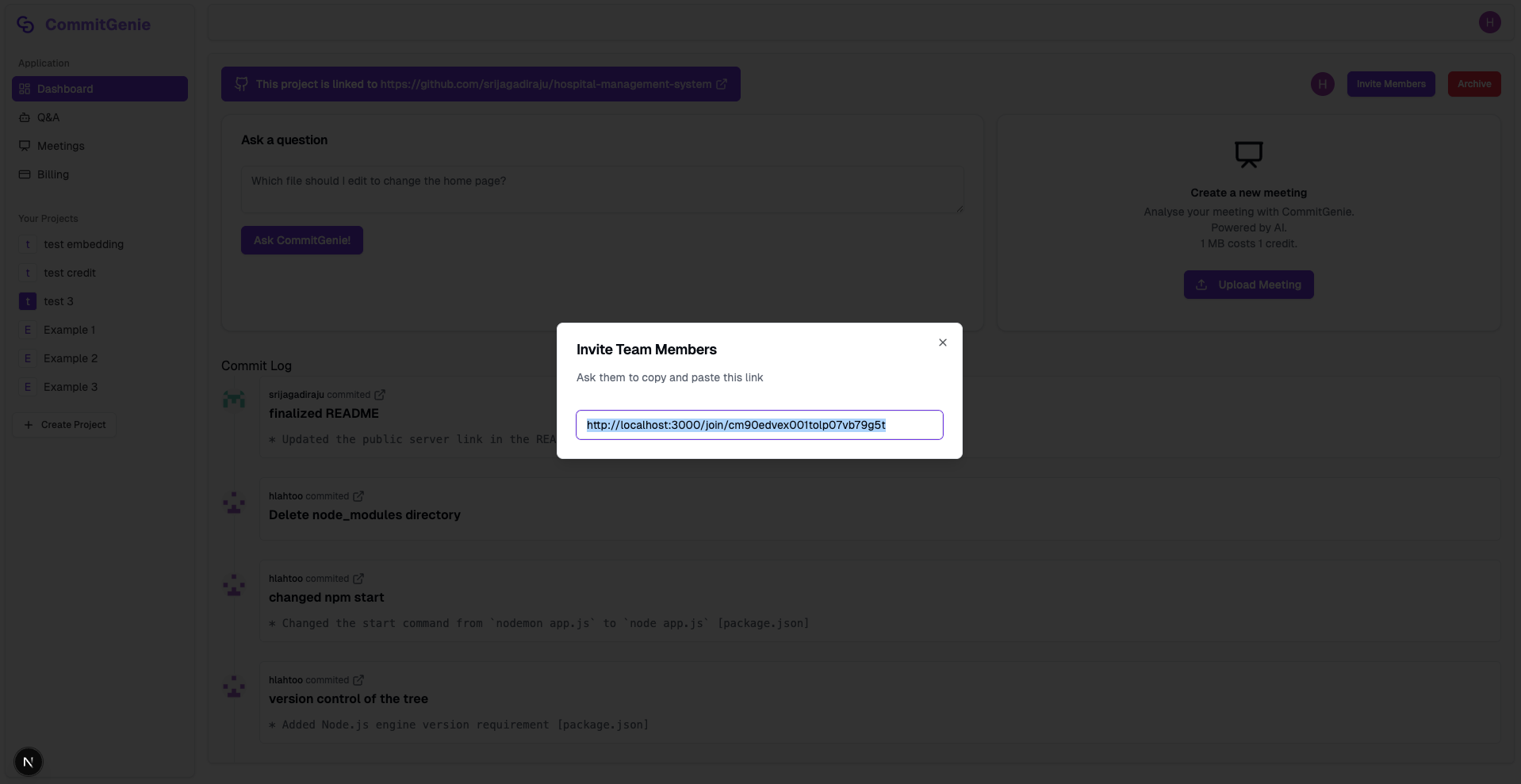Open external link for changed npm start commit
This screenshot has width=1521, height=784.
pos(358,579)
